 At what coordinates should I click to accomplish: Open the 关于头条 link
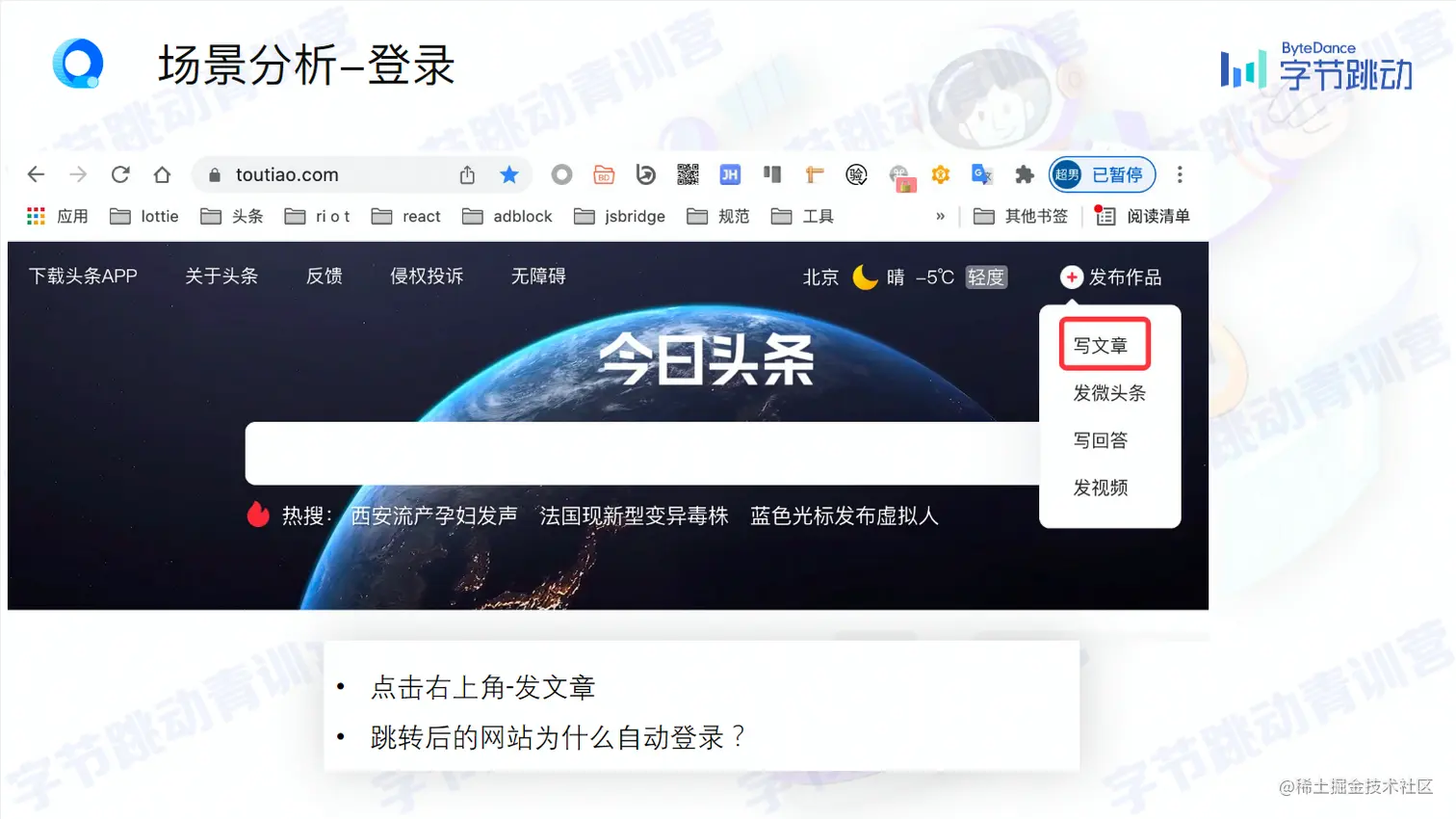click(x=221, y=277)
